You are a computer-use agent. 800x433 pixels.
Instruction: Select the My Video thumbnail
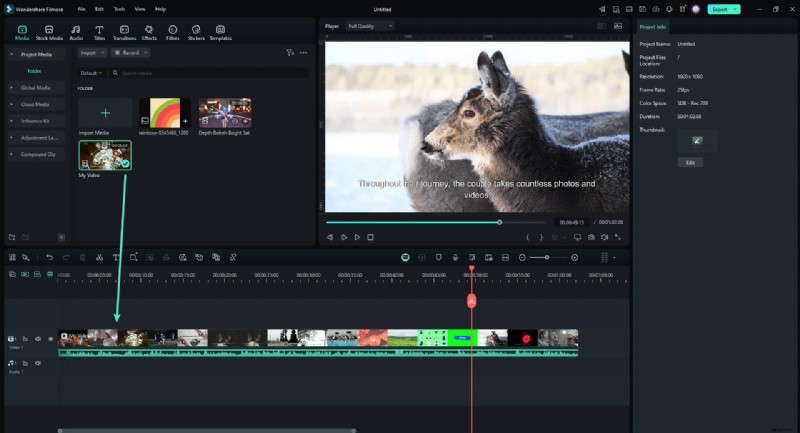pos(105,155)
